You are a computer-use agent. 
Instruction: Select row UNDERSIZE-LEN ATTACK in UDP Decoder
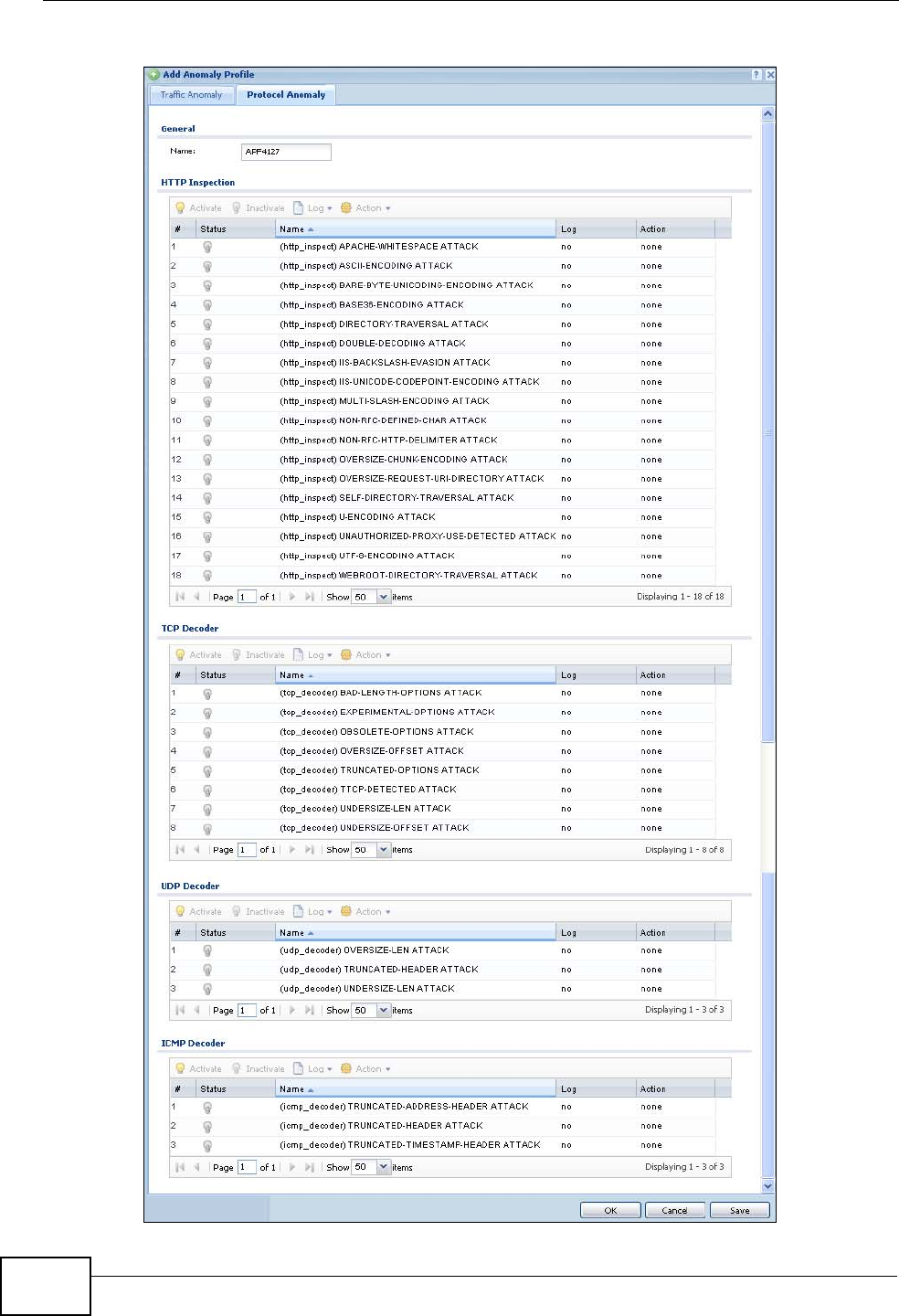442,989
